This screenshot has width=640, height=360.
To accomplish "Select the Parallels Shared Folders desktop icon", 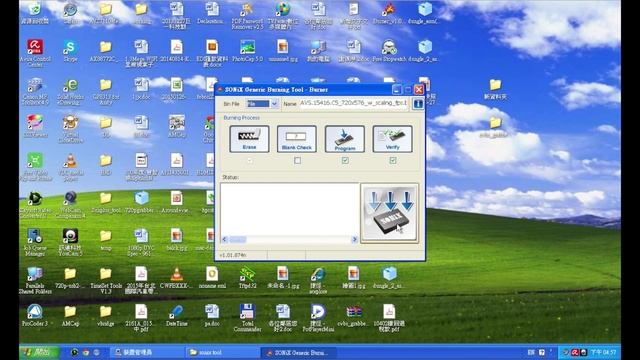I will tap(35, 280).
